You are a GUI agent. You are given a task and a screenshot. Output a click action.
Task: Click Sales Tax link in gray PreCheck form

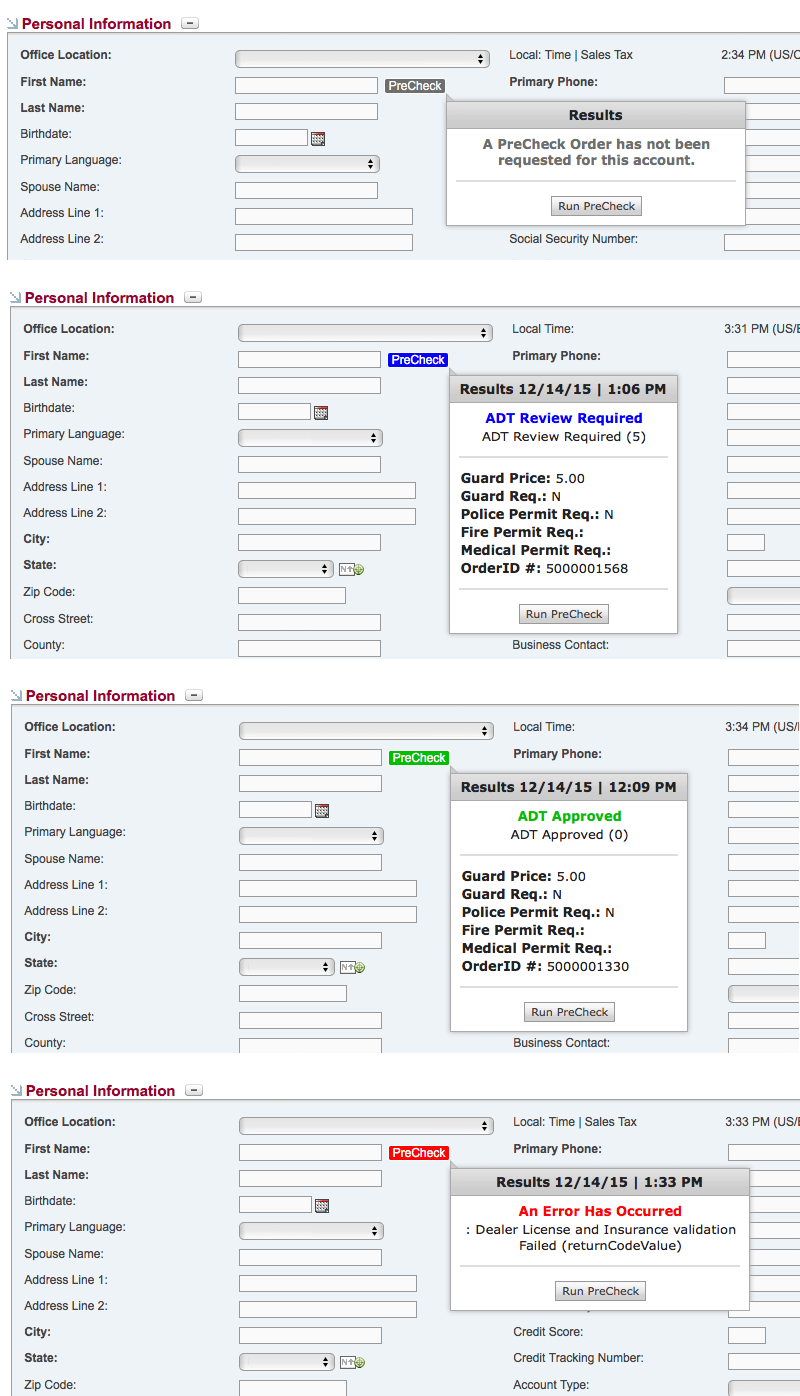coord(607,56)
